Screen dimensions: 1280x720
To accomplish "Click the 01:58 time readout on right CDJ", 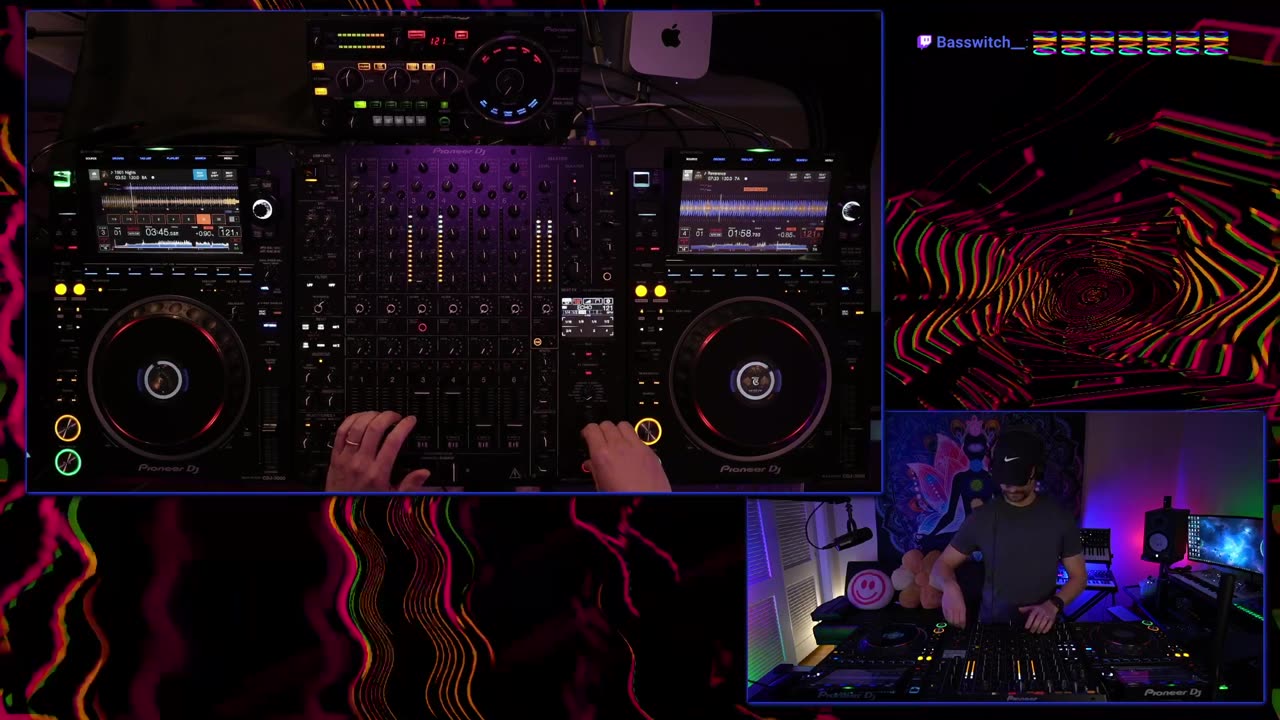I will (x=745, y=234).
